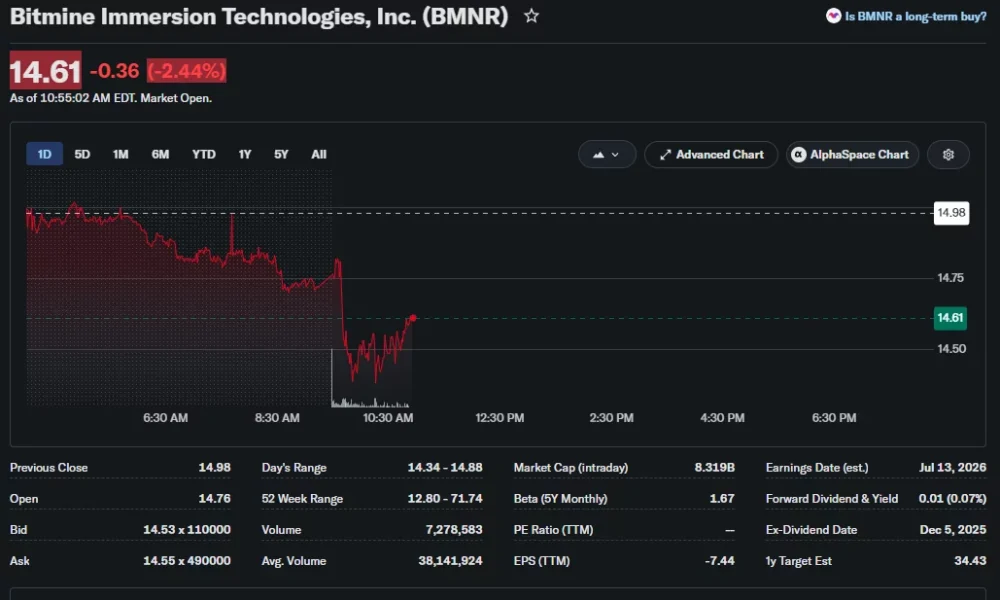Image resolution: width=1000 pixels, height=600 pixels.
Task: Click the 14.98 previous close chart label
Action: click(x=952, y=212)
